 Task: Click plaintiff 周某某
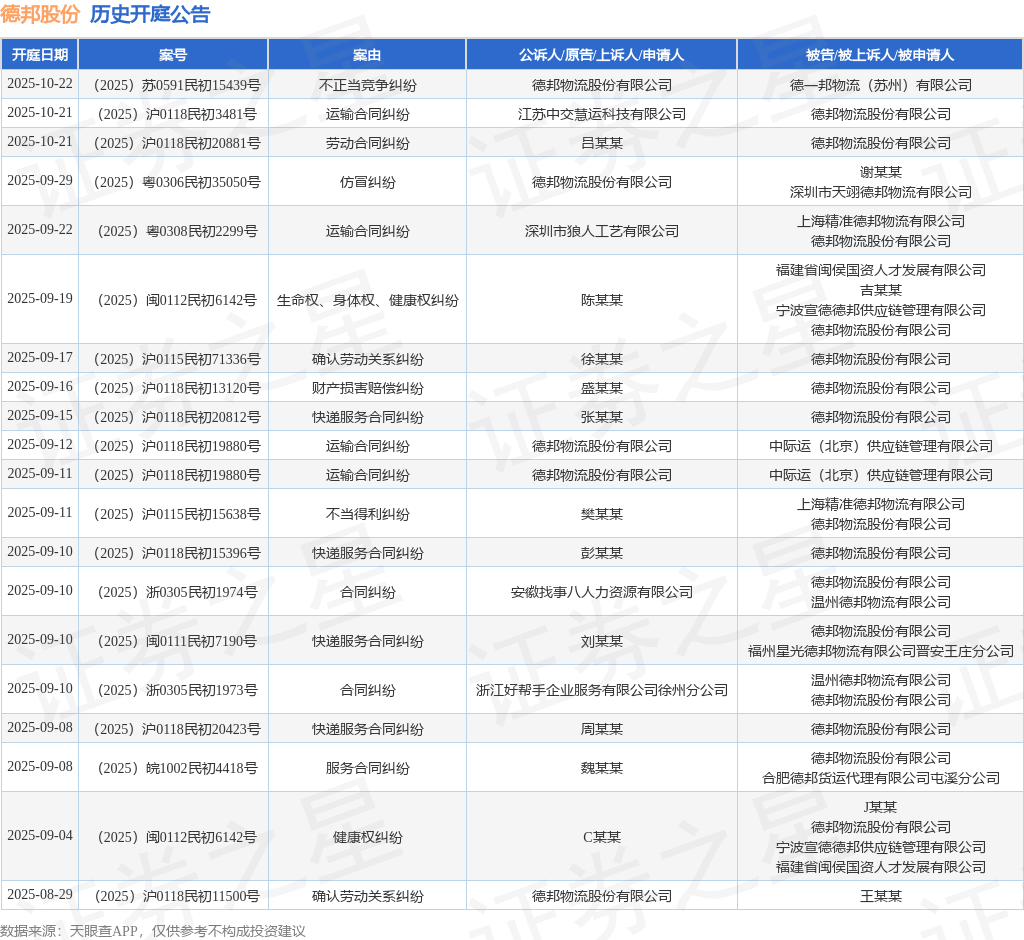[601, 729]
